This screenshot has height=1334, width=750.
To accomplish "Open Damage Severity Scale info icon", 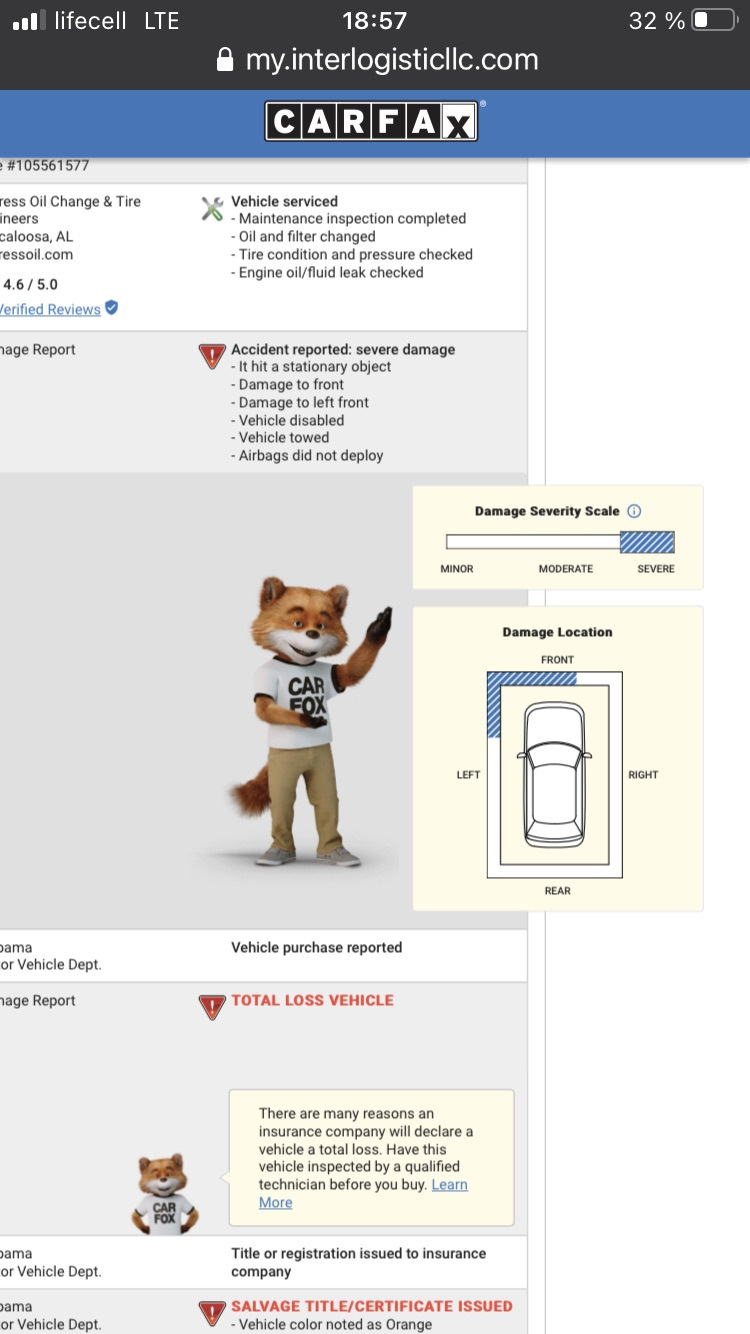I will (634, 511).
